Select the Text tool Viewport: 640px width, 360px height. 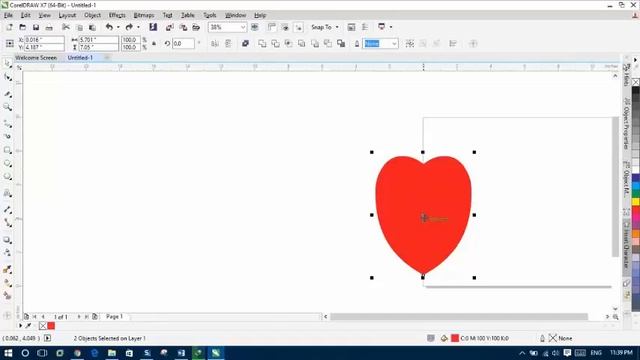pyautogui.click(x=8, y=193)
